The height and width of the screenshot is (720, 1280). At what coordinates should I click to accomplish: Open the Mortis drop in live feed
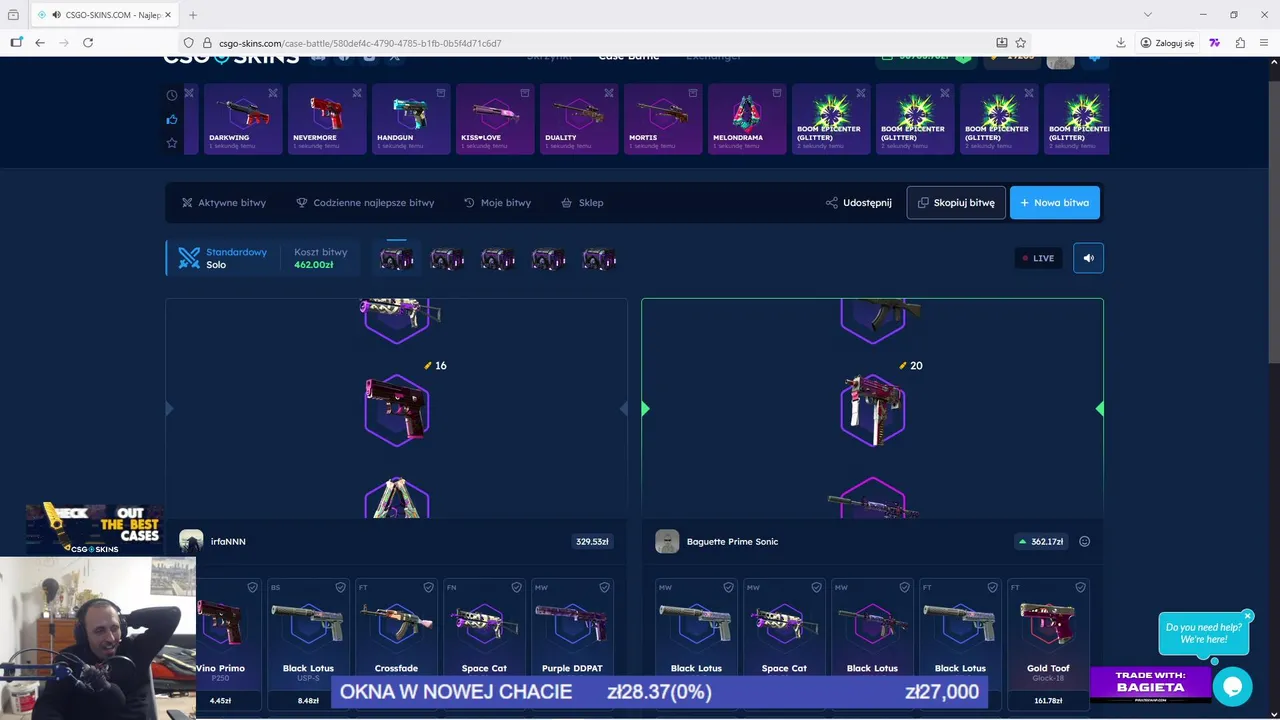click(663, 119)
